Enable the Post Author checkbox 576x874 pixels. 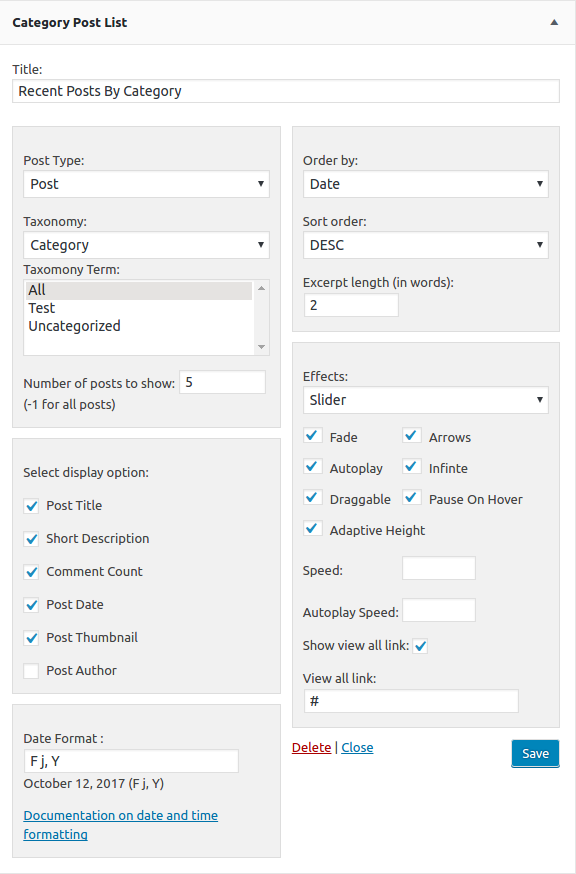pyautogui.click(x=31, y=671)
